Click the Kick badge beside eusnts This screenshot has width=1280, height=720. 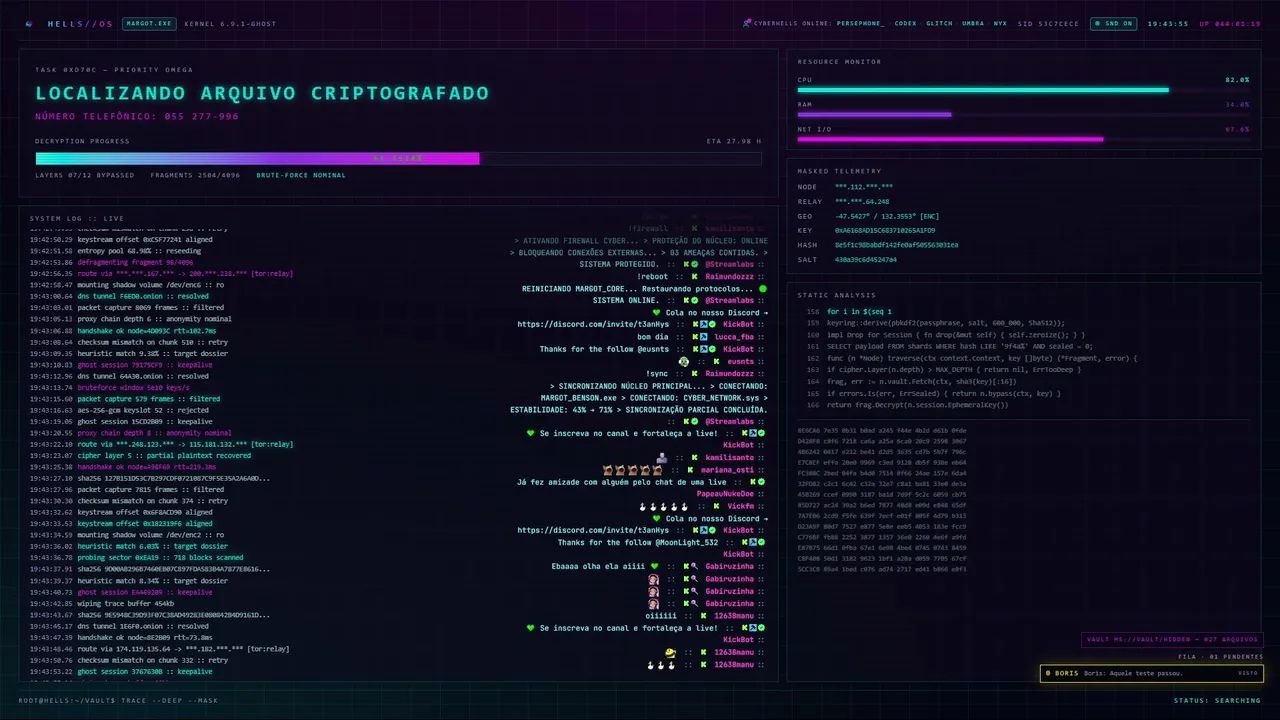click(x=718, y=362)
